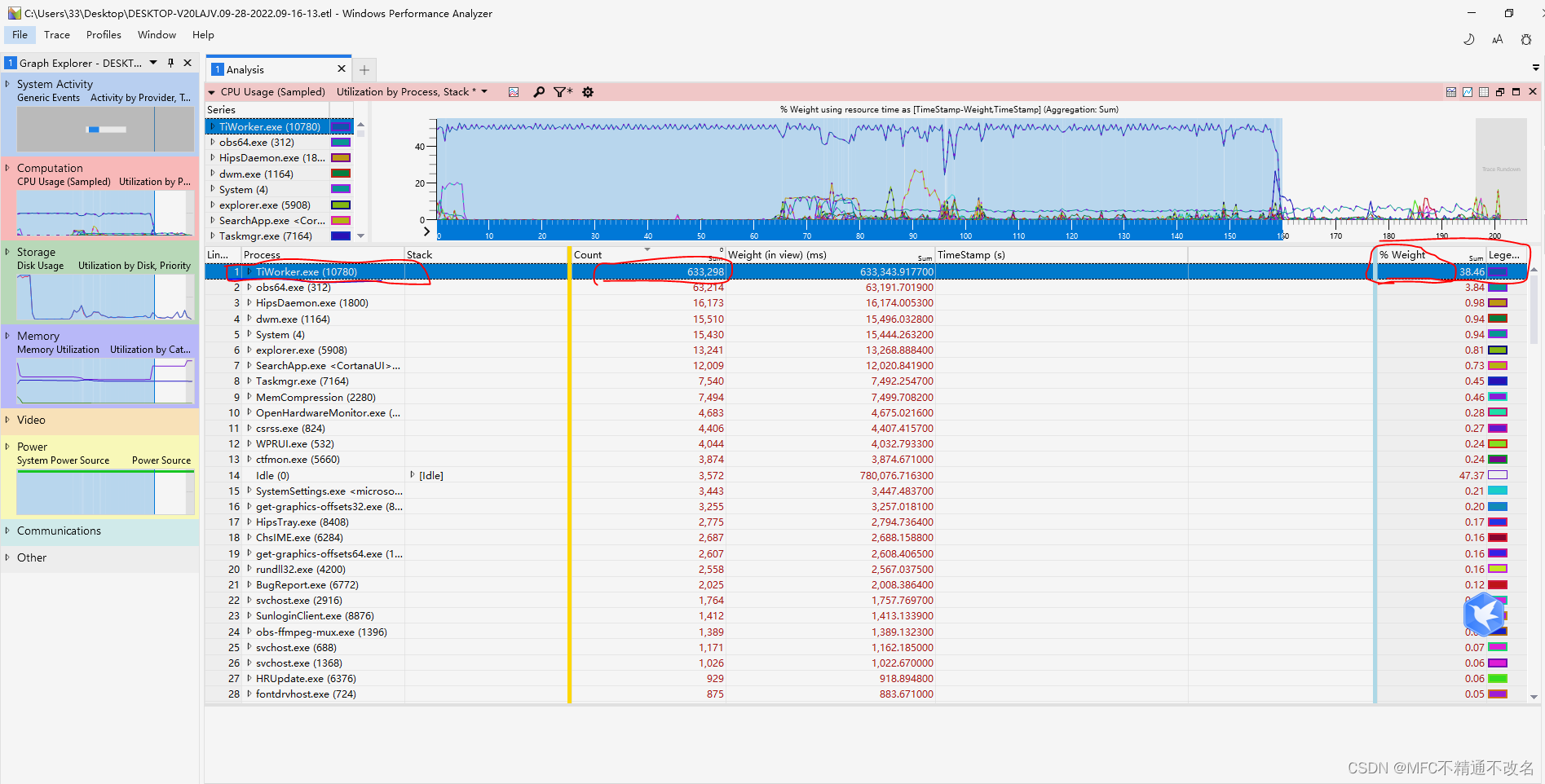Image resolution: width=1545 pixels, height=784 pixels.
Task: Expand the [Idle] stack entry
Action: (x=413, y=475)
